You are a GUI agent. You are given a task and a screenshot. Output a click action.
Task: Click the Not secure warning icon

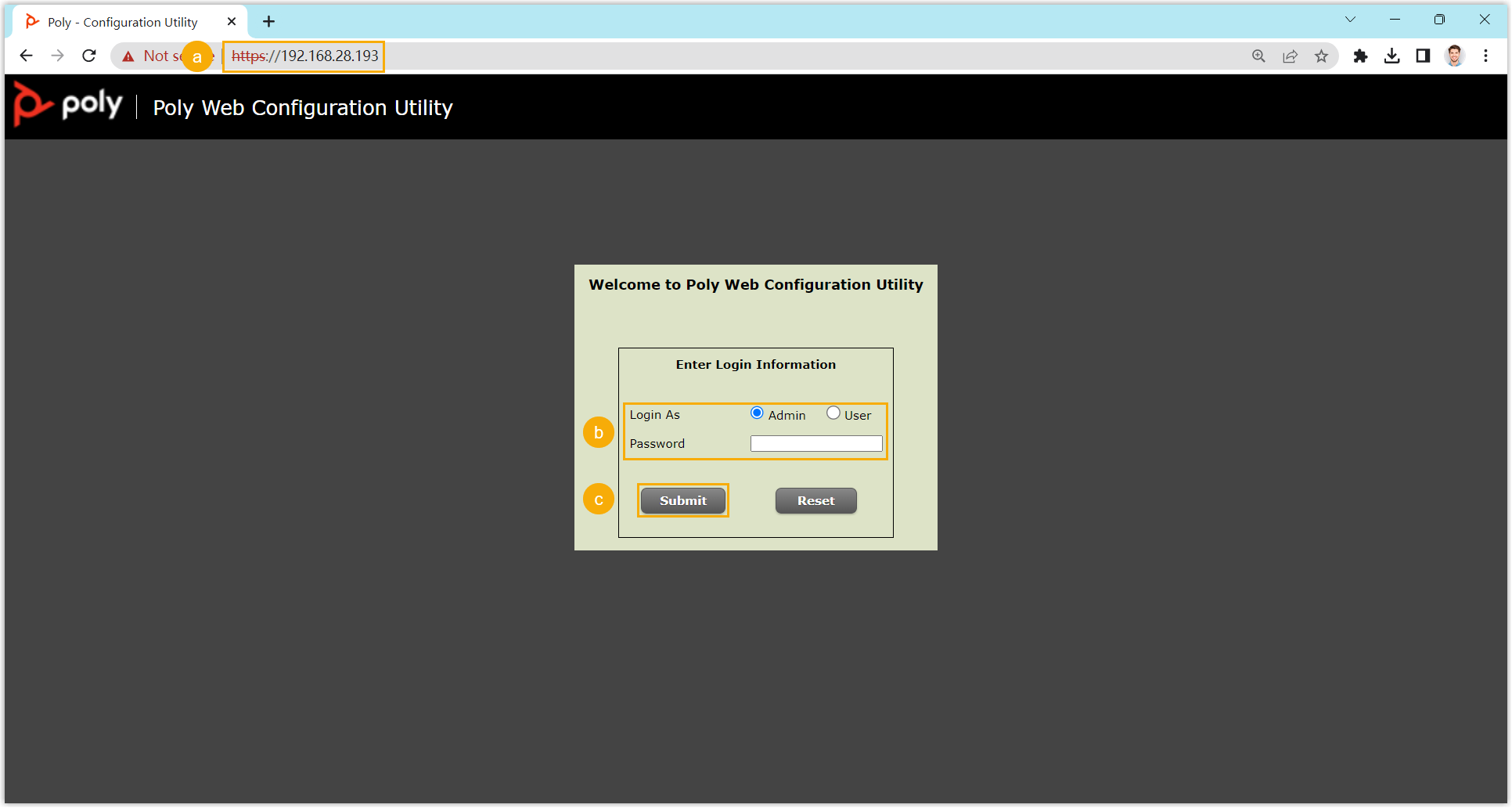tap(128, 56)
